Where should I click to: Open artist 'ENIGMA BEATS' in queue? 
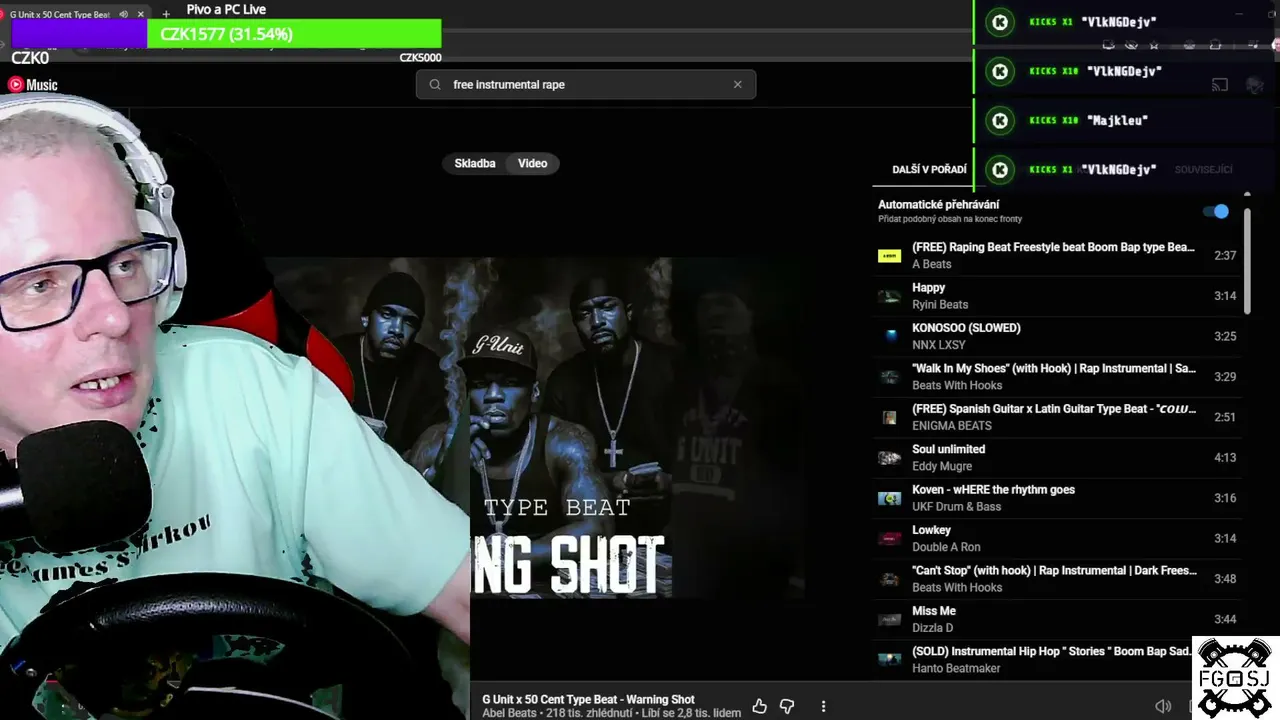(952, 426)
